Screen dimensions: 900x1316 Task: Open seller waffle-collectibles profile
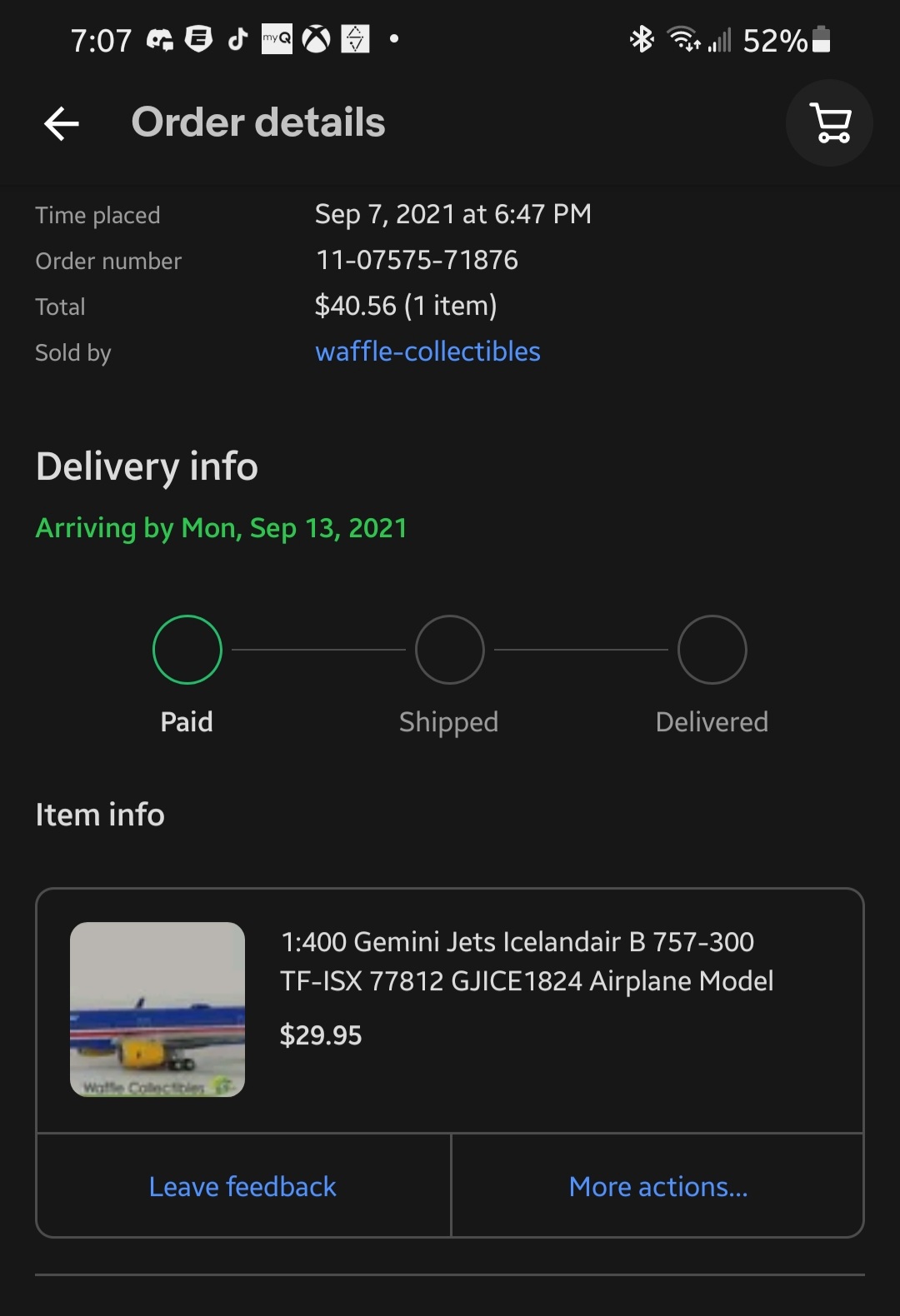[427, 351]
